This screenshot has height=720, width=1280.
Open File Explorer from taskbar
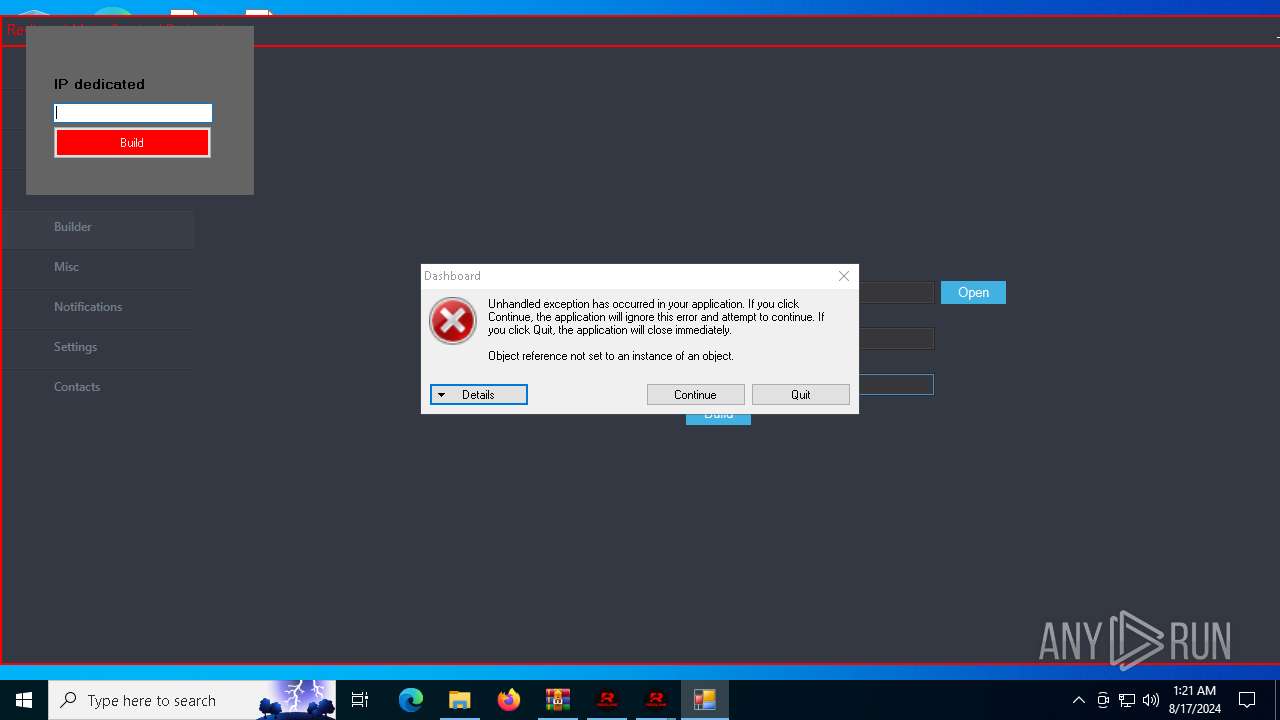pos(460,700)
